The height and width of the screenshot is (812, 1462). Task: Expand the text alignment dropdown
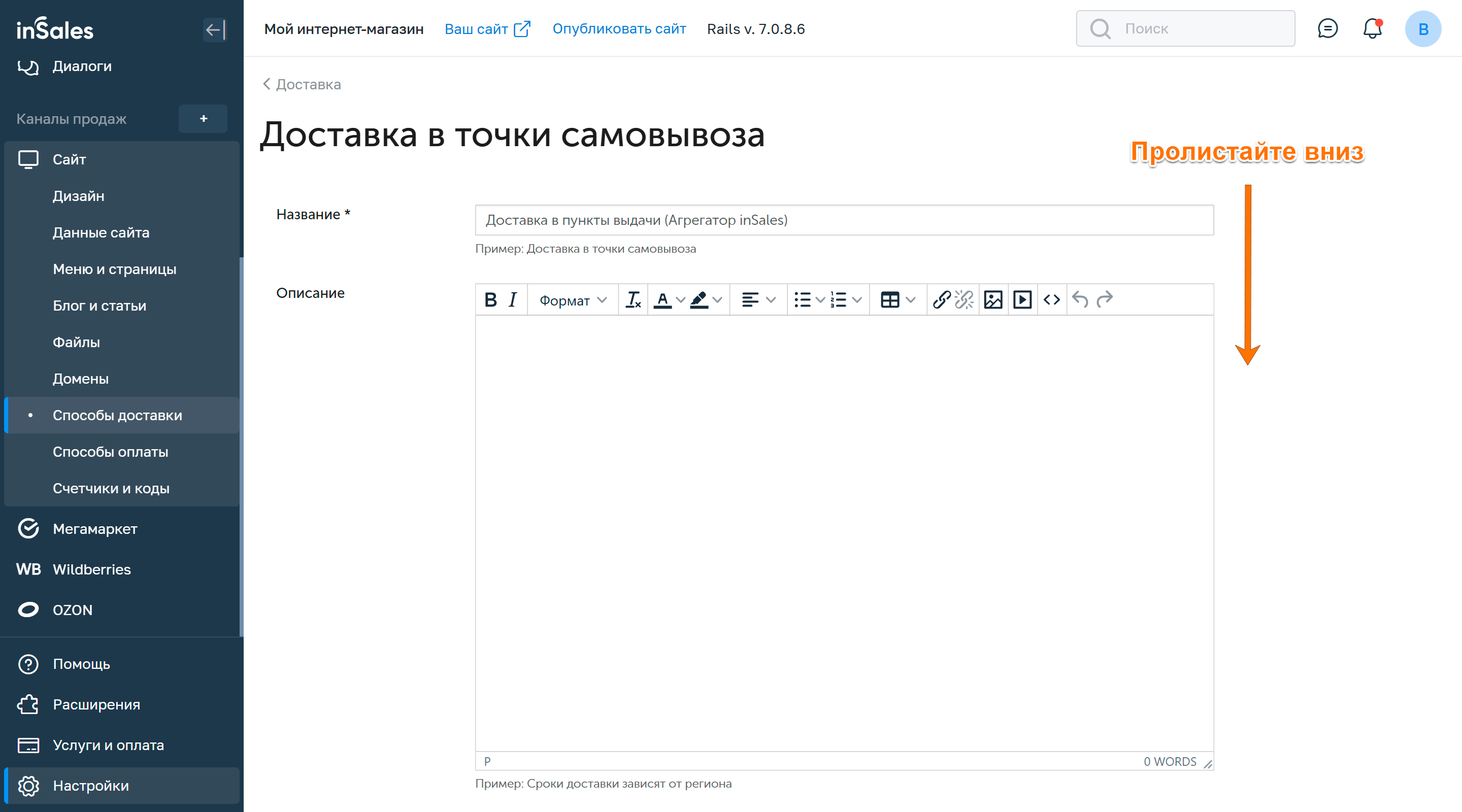pyautogui.click(x=770, y=299)
